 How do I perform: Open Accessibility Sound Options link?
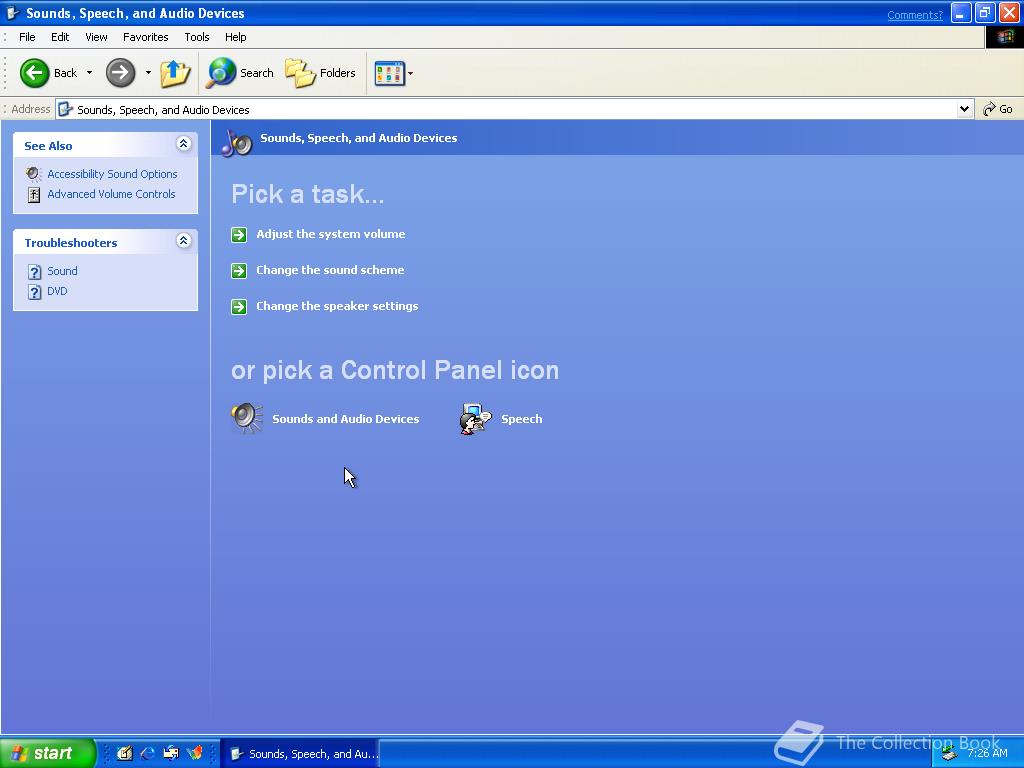112,174
